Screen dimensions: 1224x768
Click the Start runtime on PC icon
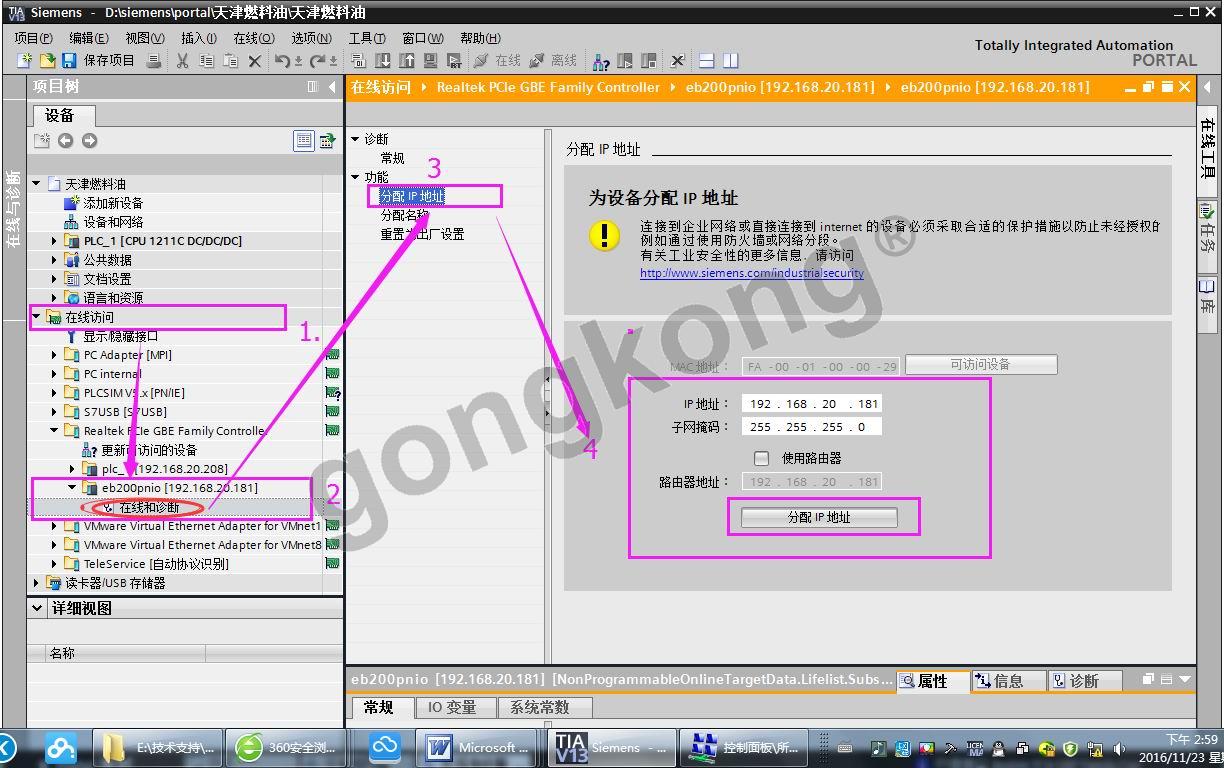point(454,61)
